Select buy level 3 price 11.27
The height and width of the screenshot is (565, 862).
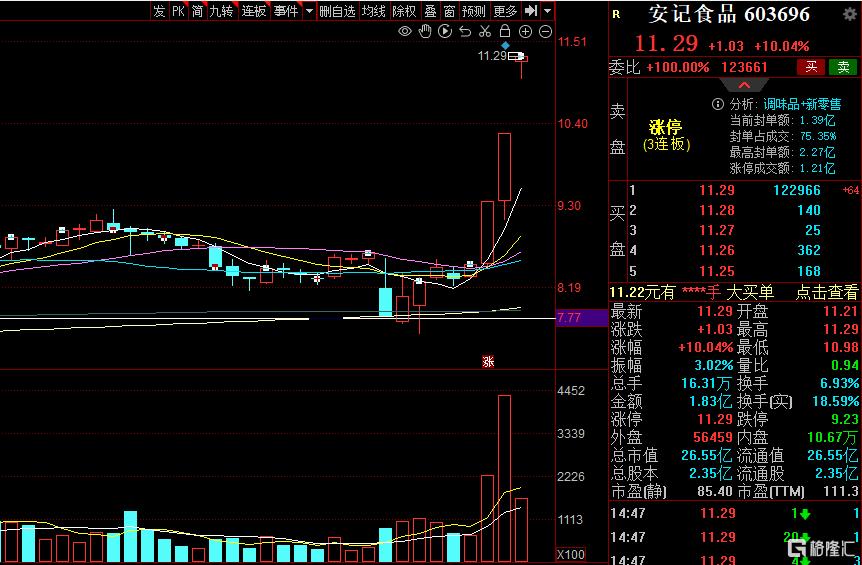(717, 230)
